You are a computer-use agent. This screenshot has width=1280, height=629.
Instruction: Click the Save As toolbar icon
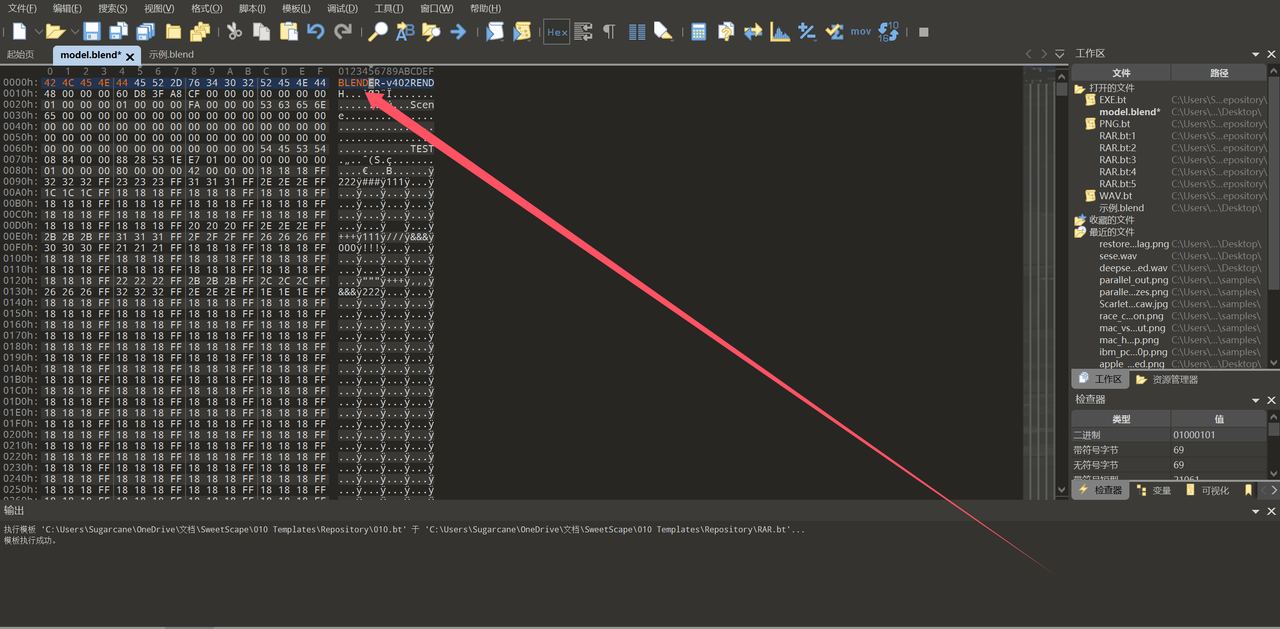click(119, 32)
